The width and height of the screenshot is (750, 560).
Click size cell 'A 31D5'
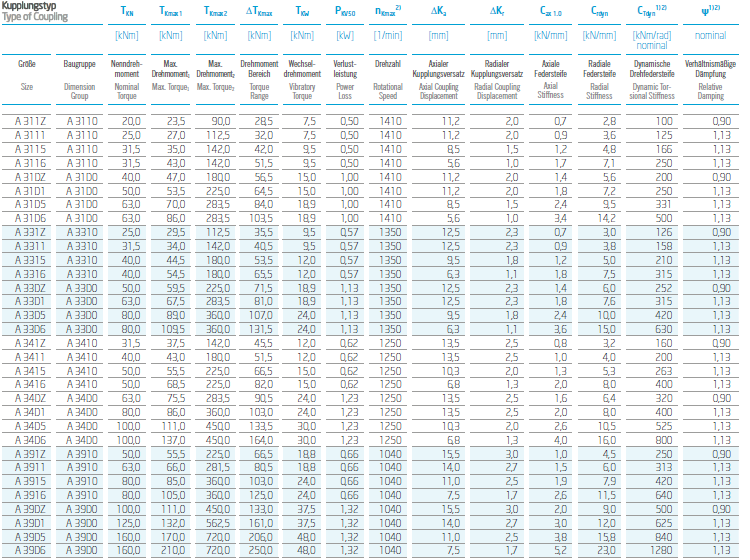pyautogui.click(x=30, y=204)
